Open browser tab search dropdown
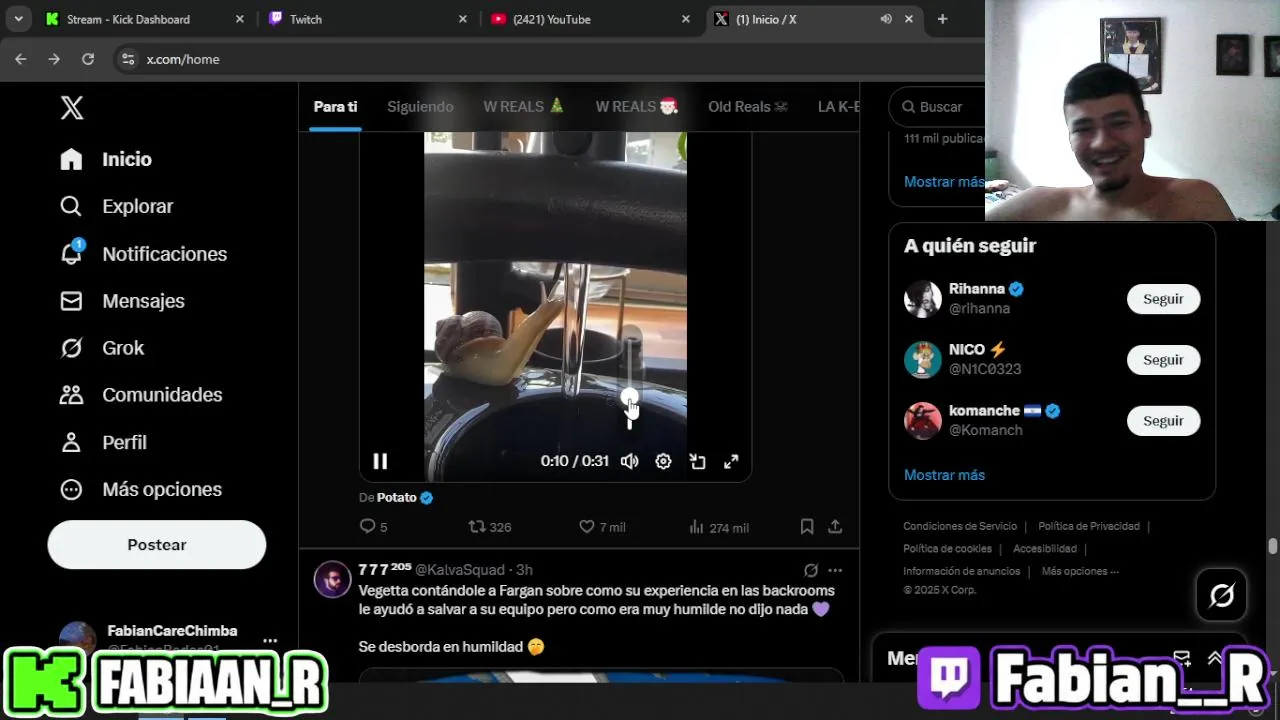 [x=18, y=19]
